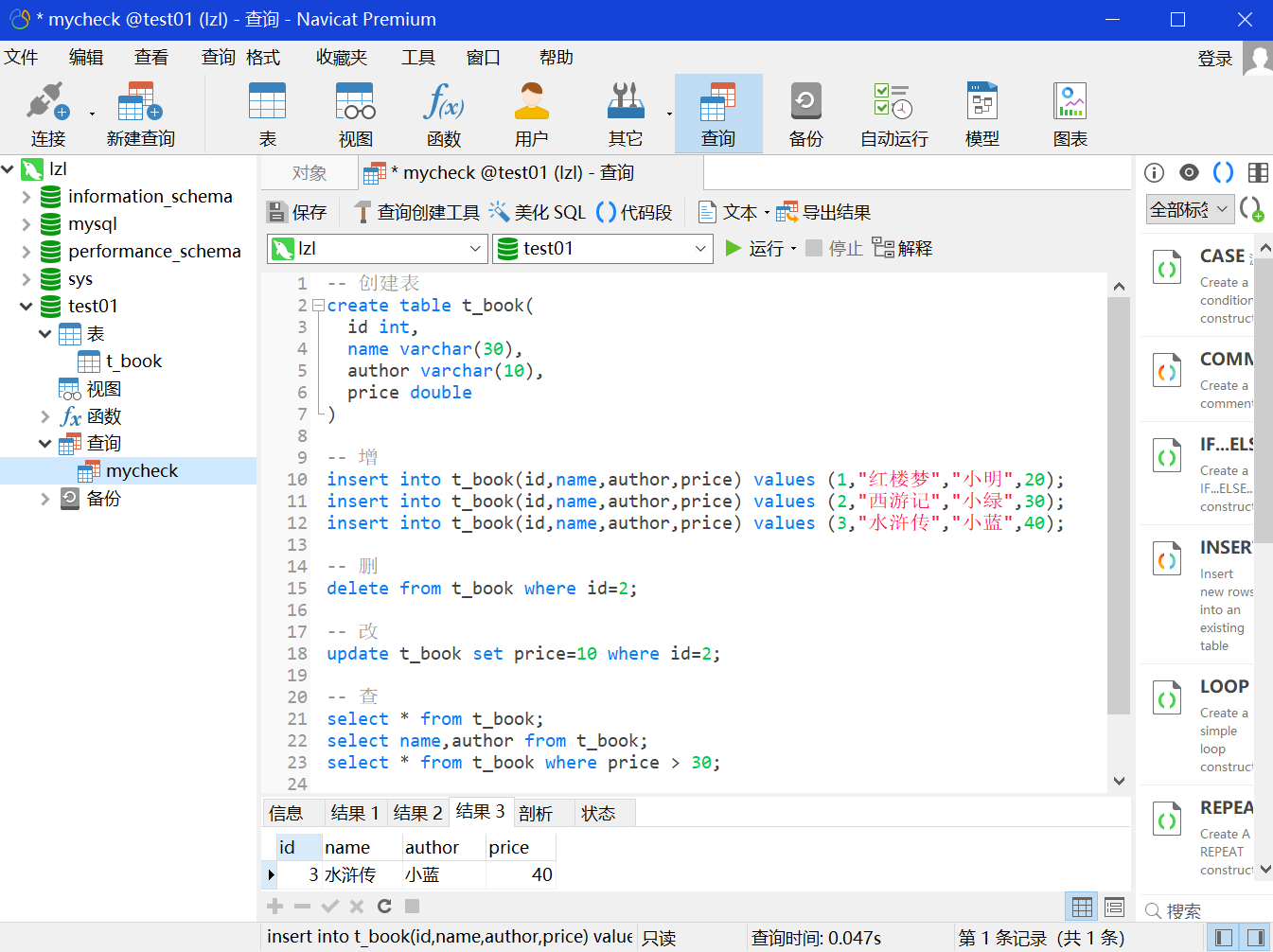Click the Model (模型) toolbar icon
The image size is (1273, 952).
pos(981,114)
